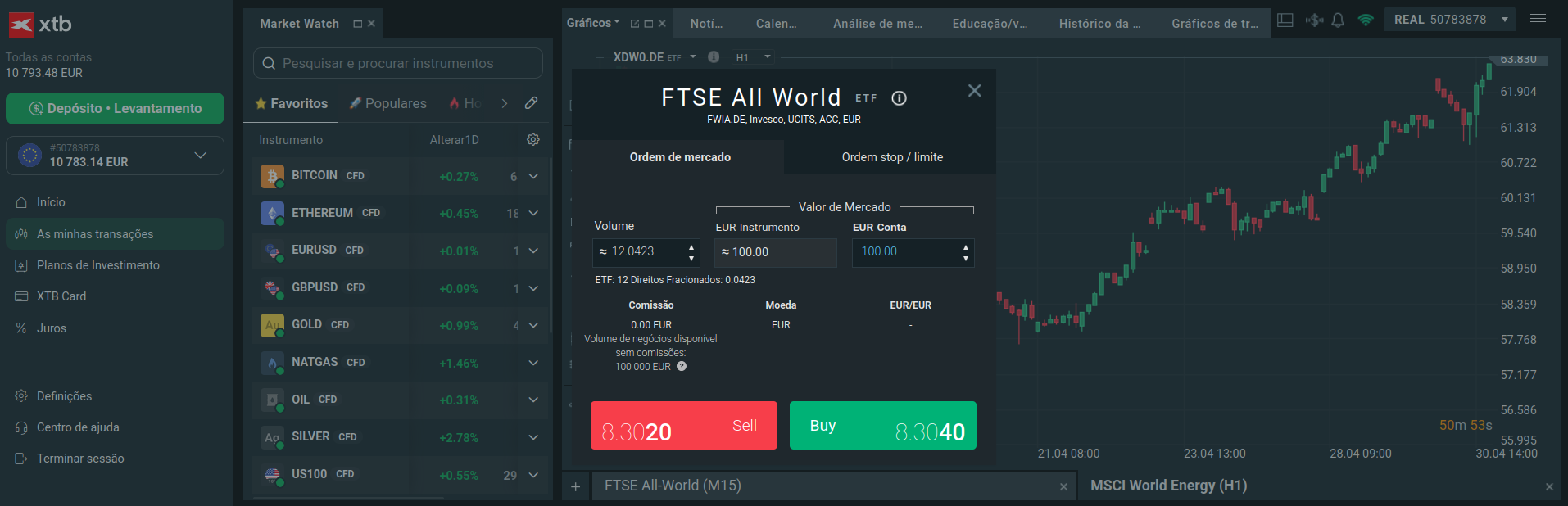Close the FTSE All World order dialog
Viewport: 1568px width, 506px height.
[x=974, y=91]
